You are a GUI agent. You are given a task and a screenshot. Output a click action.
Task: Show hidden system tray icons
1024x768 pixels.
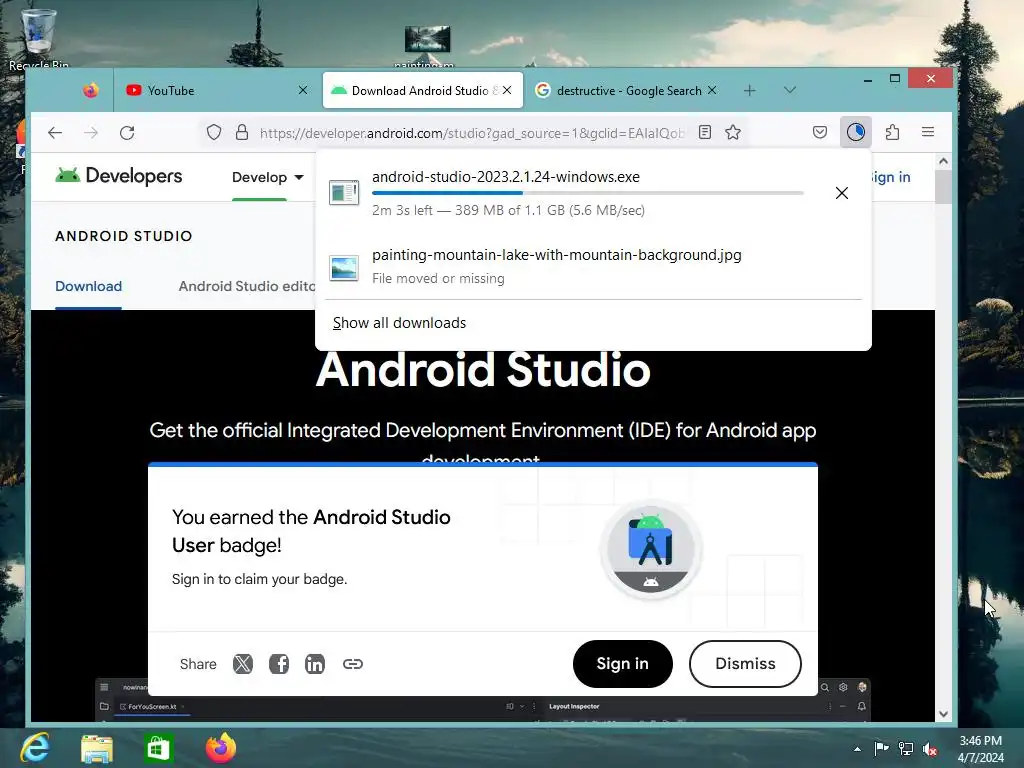coord(857,749)
